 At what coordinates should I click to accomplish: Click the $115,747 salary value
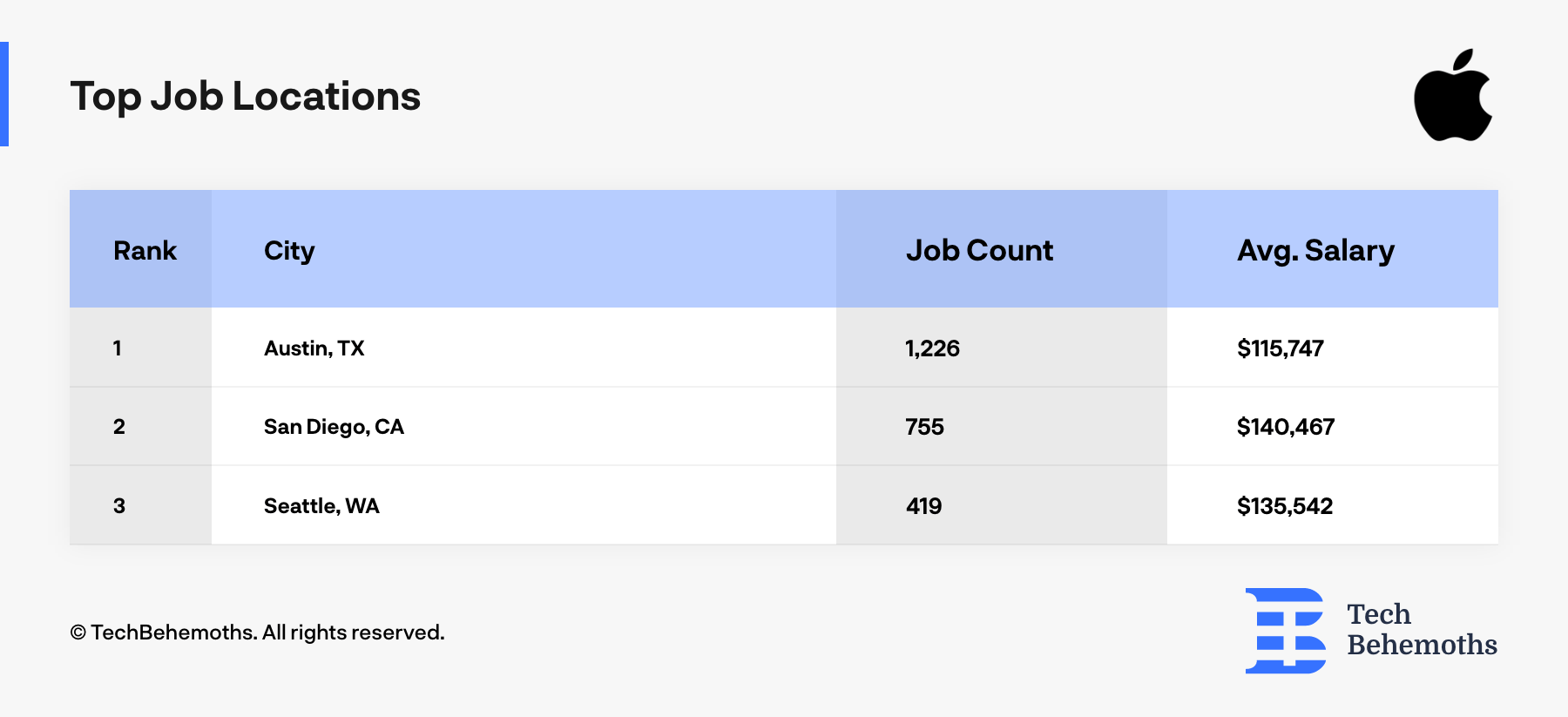point(1280,348)
